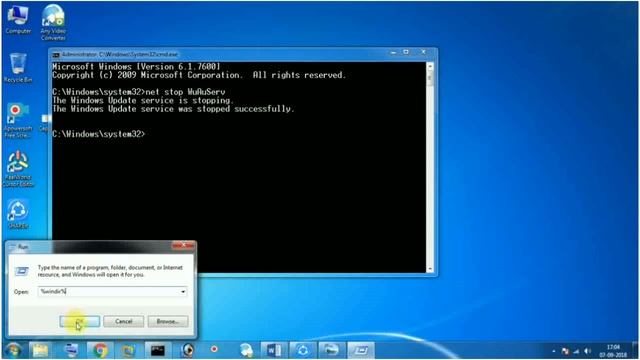Screen dimensions: 640x360
Task: Launch the SHAREit desktop shortcut
Action: (x=18, y=213)
